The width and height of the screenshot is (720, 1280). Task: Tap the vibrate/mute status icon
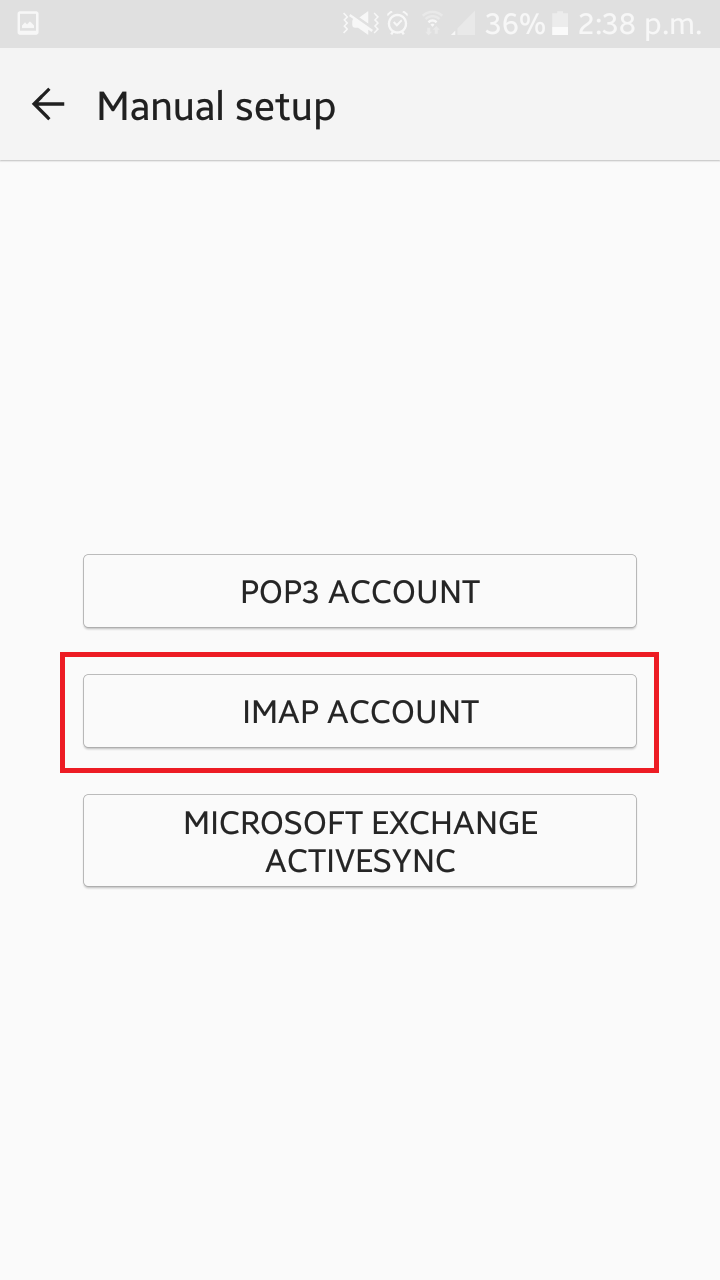[362, 23]
